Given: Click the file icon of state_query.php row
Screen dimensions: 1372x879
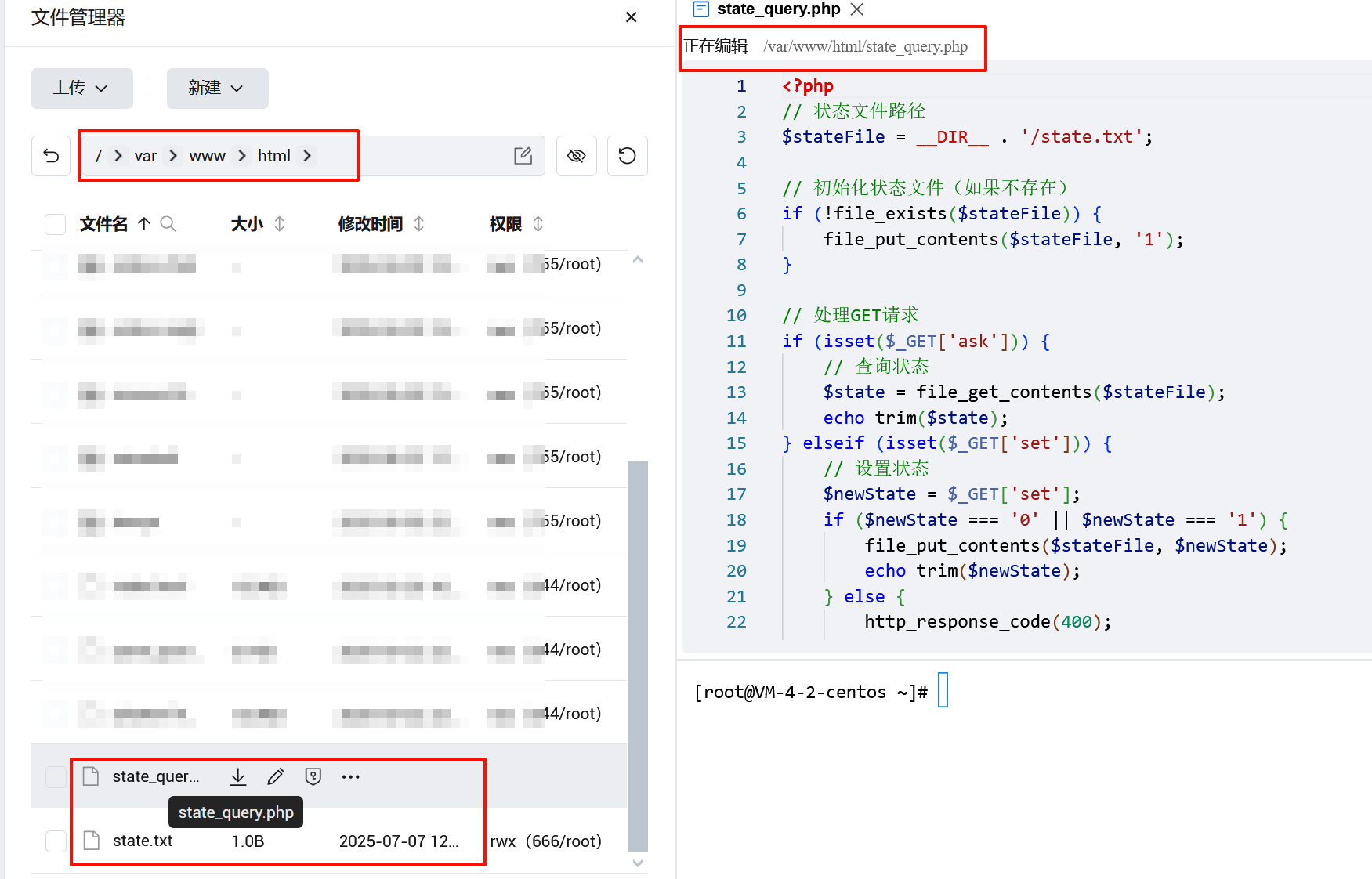Looking at the screenshot, I should [x=92, y=776].
